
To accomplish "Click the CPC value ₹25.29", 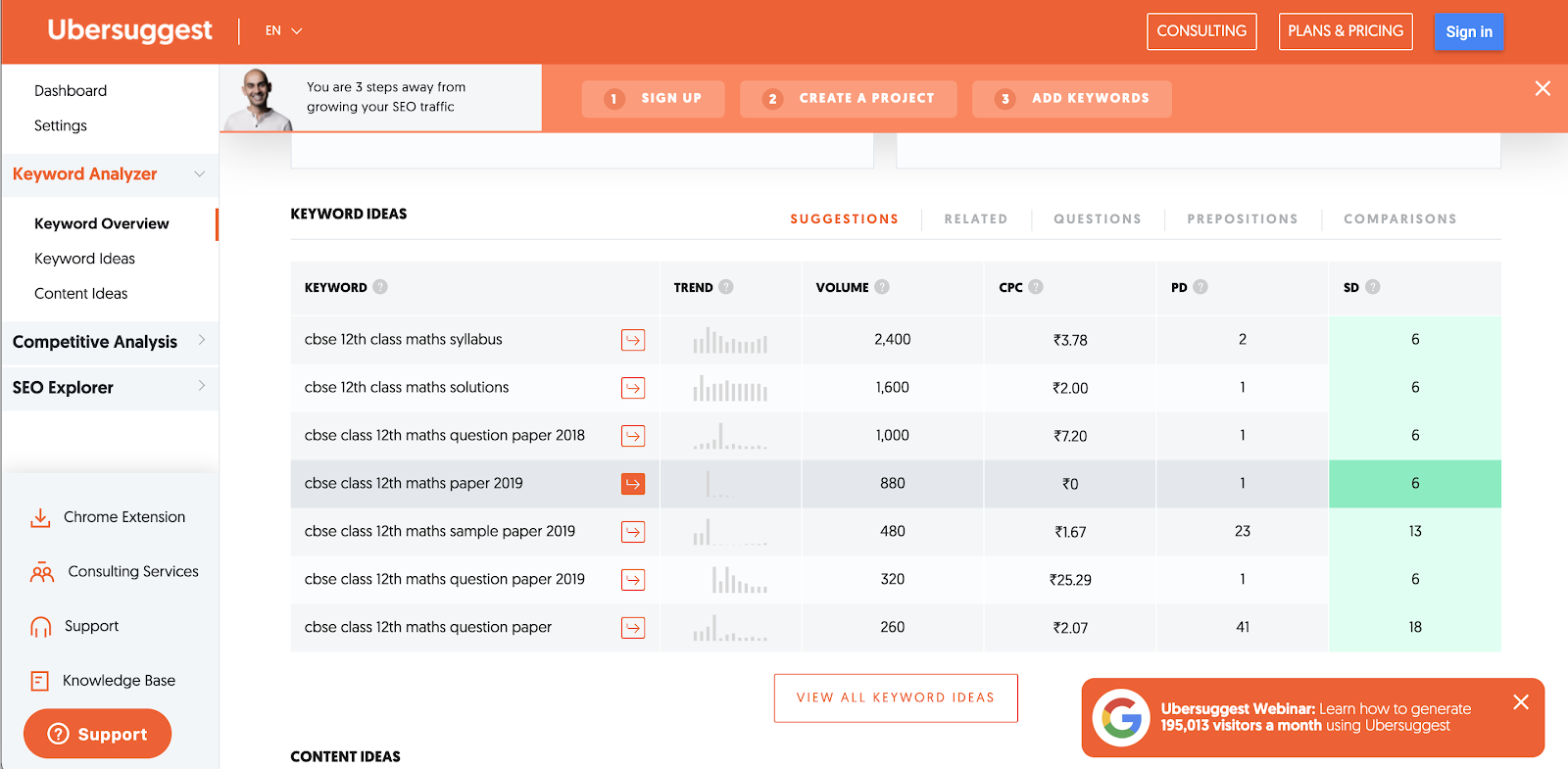I will pyautogui.click(x=1070, y=580).
